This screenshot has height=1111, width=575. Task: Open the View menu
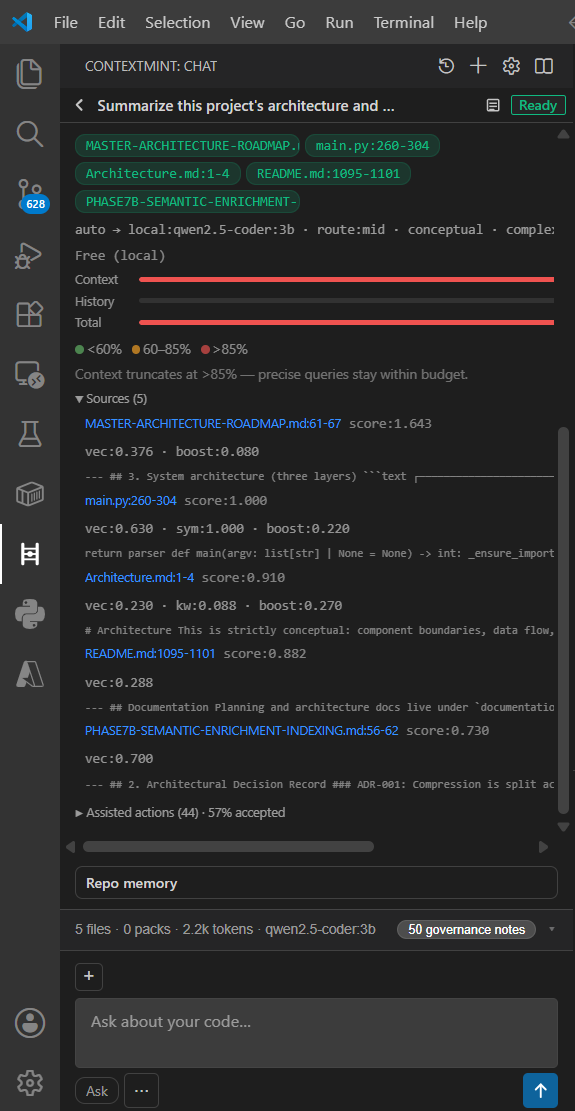pyautogui.click(x=247, y=23)
